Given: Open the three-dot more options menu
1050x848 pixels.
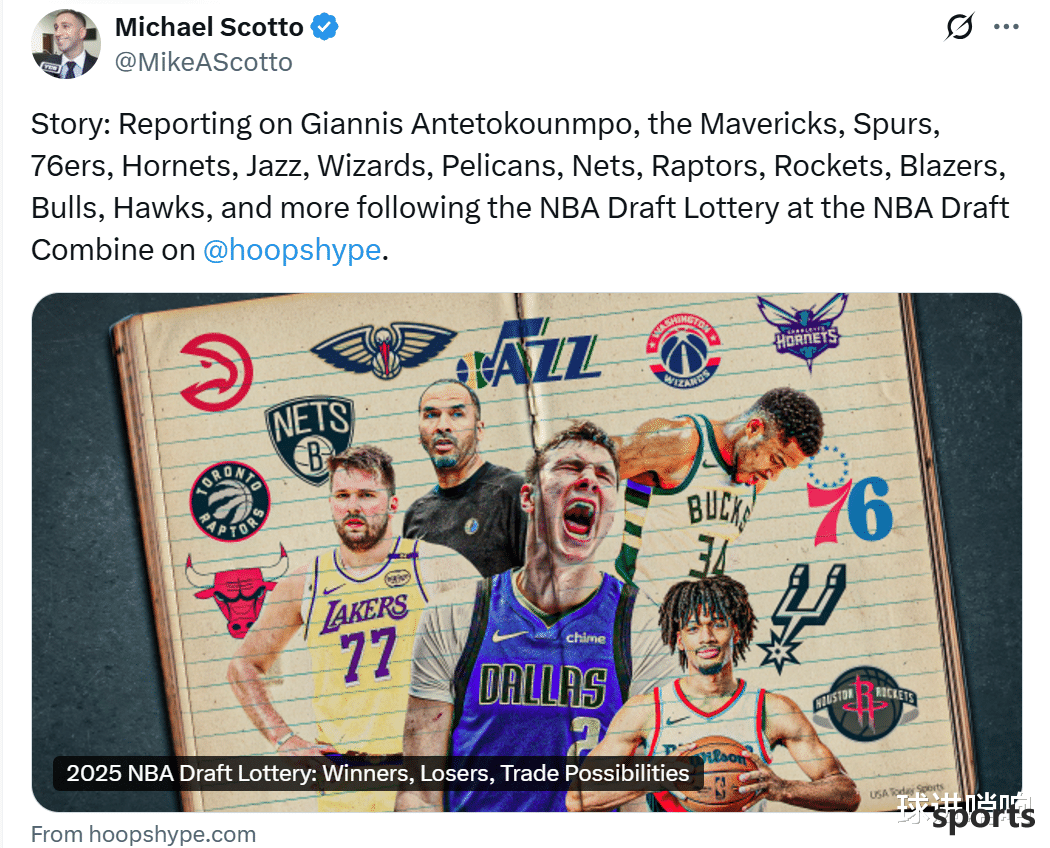Looking at the screenshot, I should (x=1006, y=27).
